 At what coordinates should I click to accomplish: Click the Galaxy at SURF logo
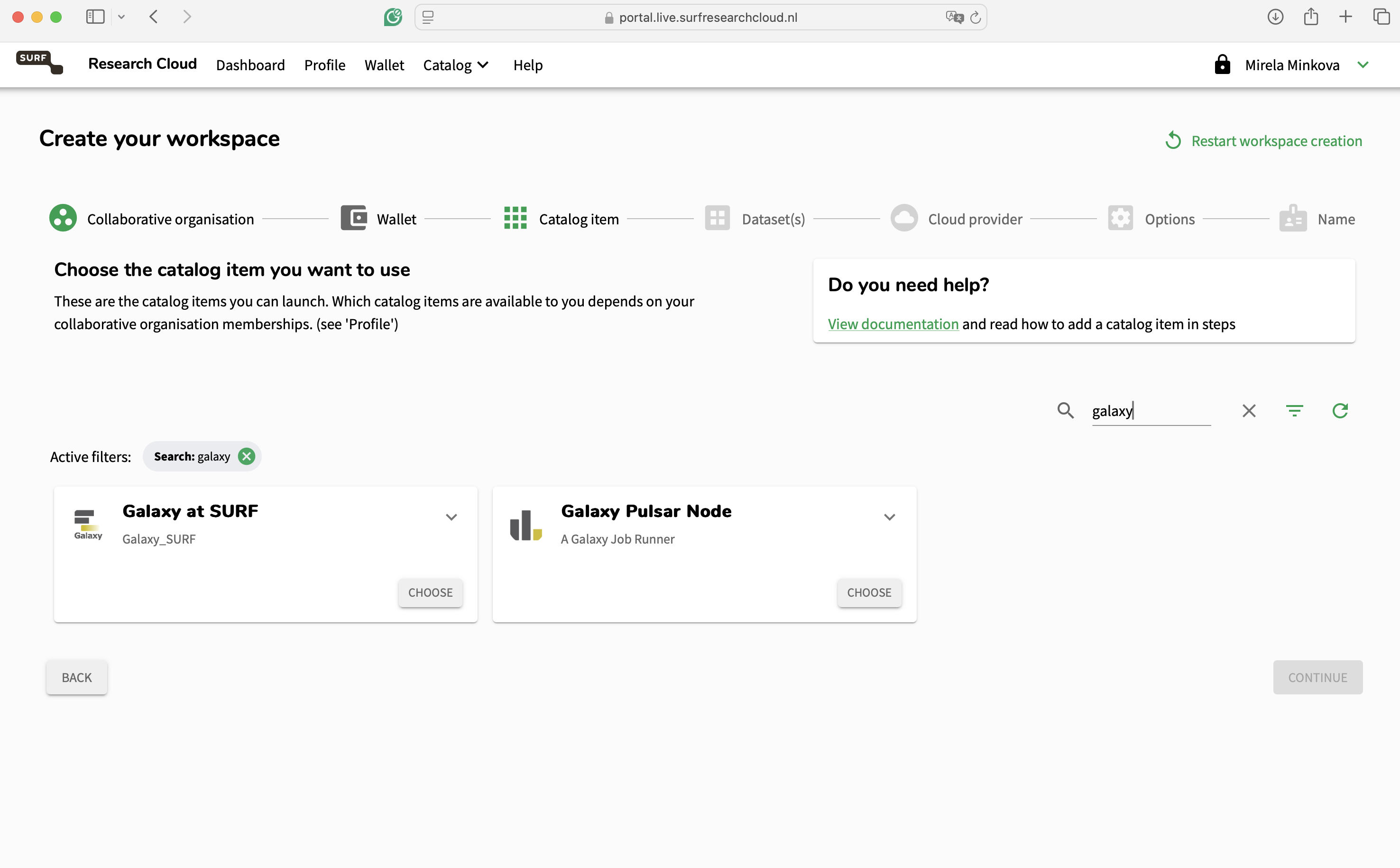pyautogui.click(x=88, y=524)
